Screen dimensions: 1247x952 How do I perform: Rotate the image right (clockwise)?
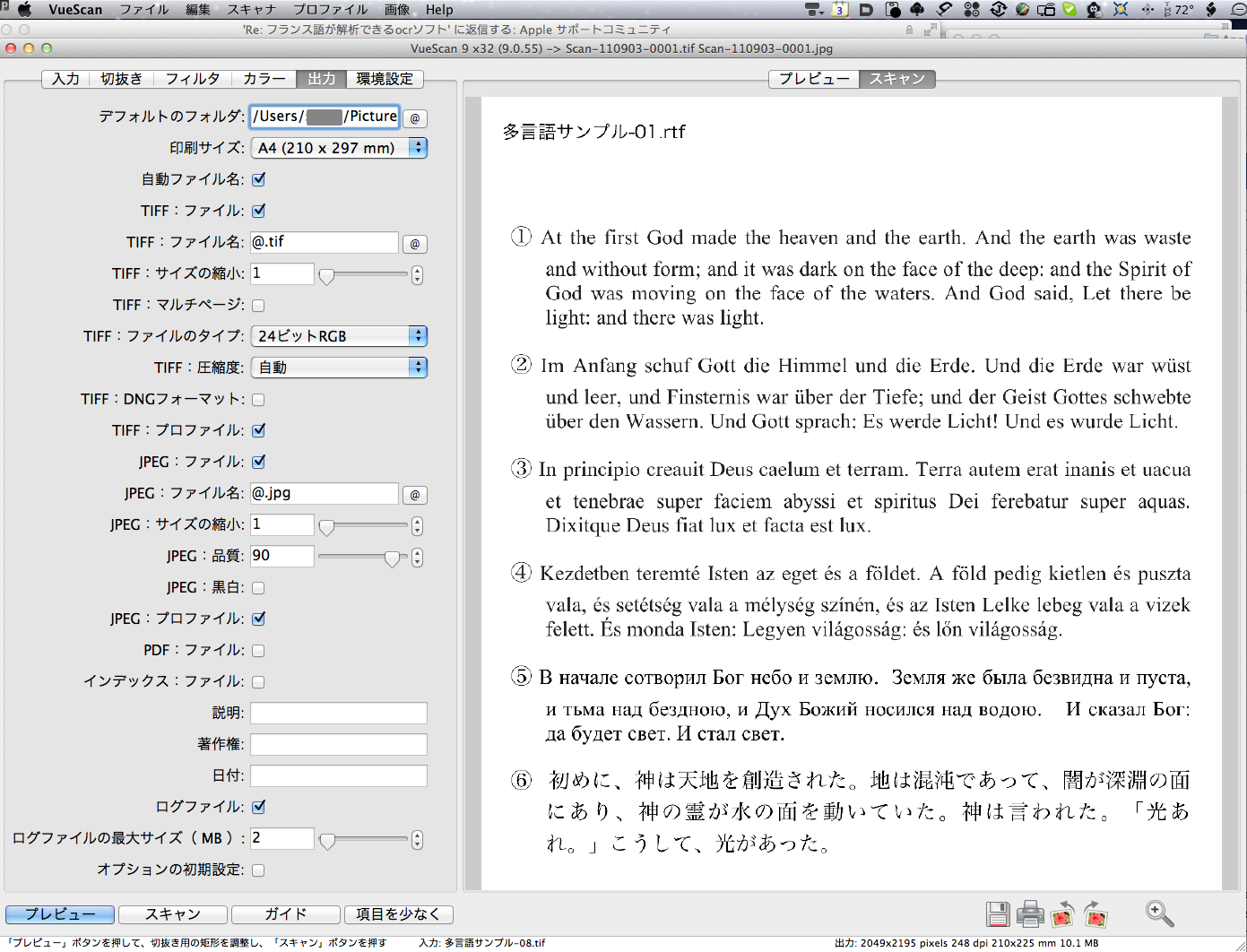[1095, 914]
